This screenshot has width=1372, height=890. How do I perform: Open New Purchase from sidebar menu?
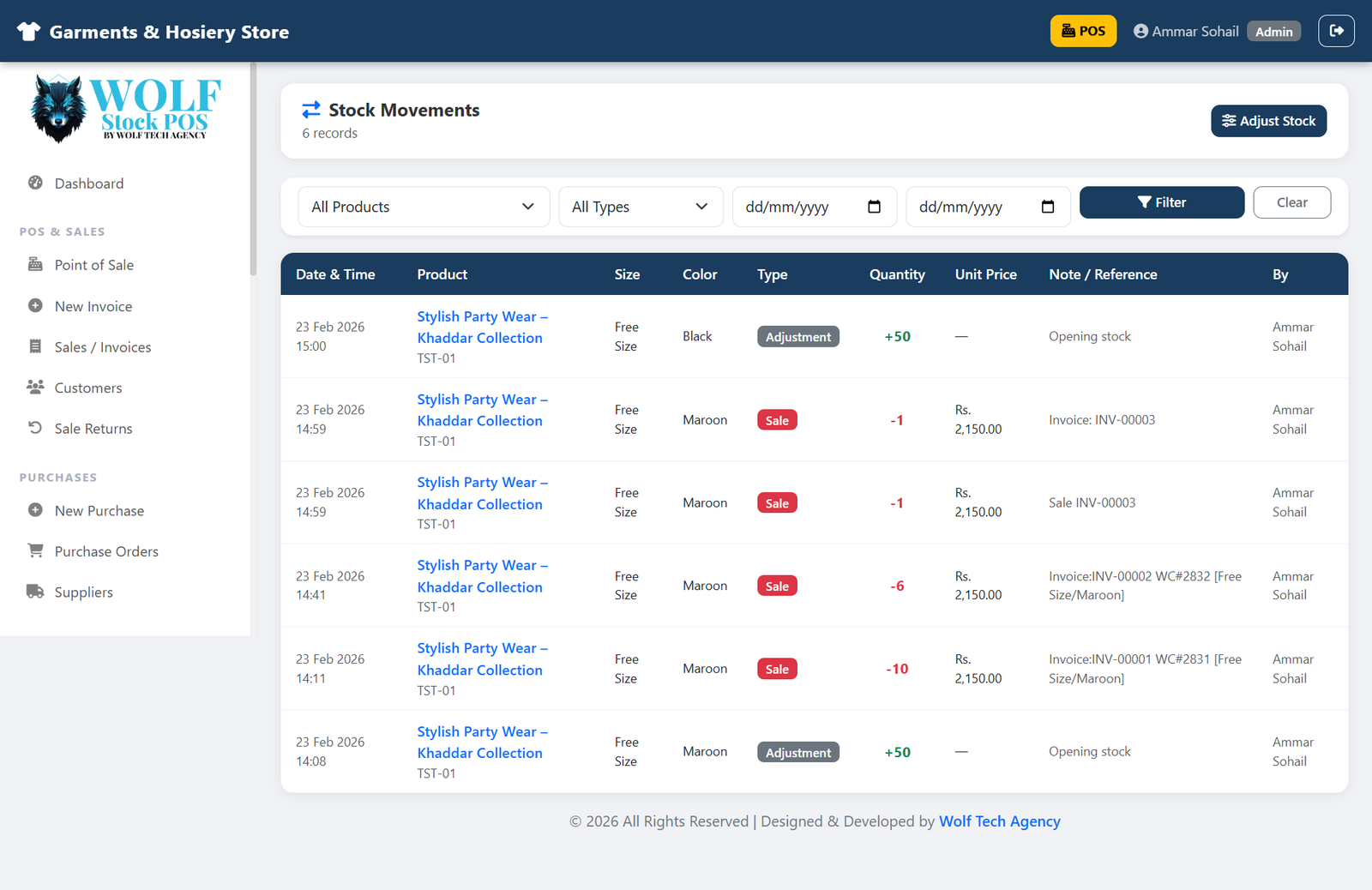click(99, 511)
